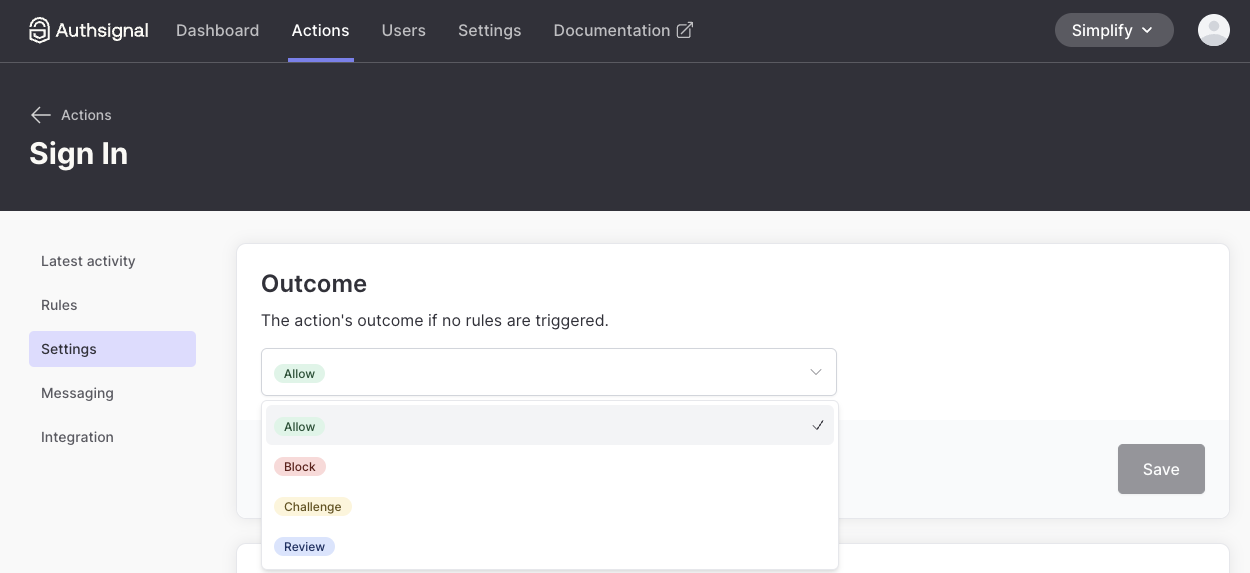The height and width of the screenshot is (573, 1250).
Task: Go back via the Actions breadcrumb link
Action: [86, 115]
